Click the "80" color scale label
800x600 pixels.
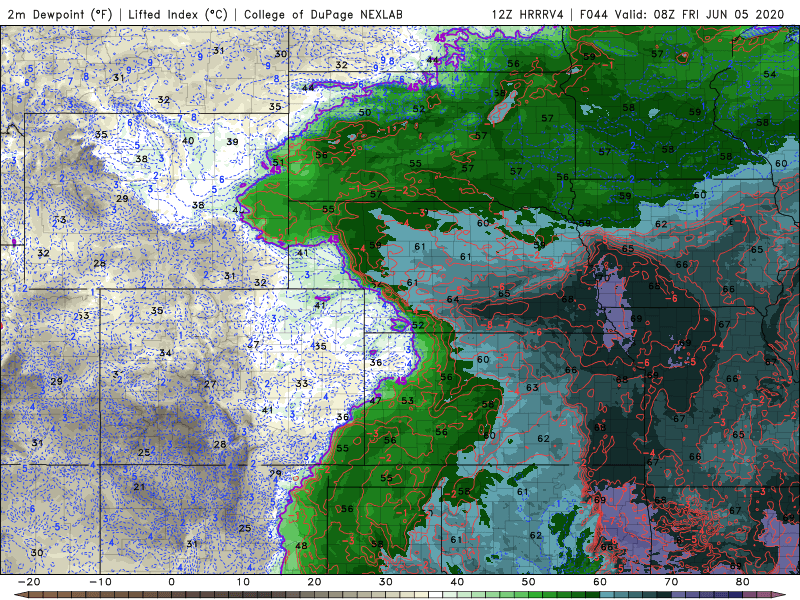pyautogui.click(x=743, y=582)
